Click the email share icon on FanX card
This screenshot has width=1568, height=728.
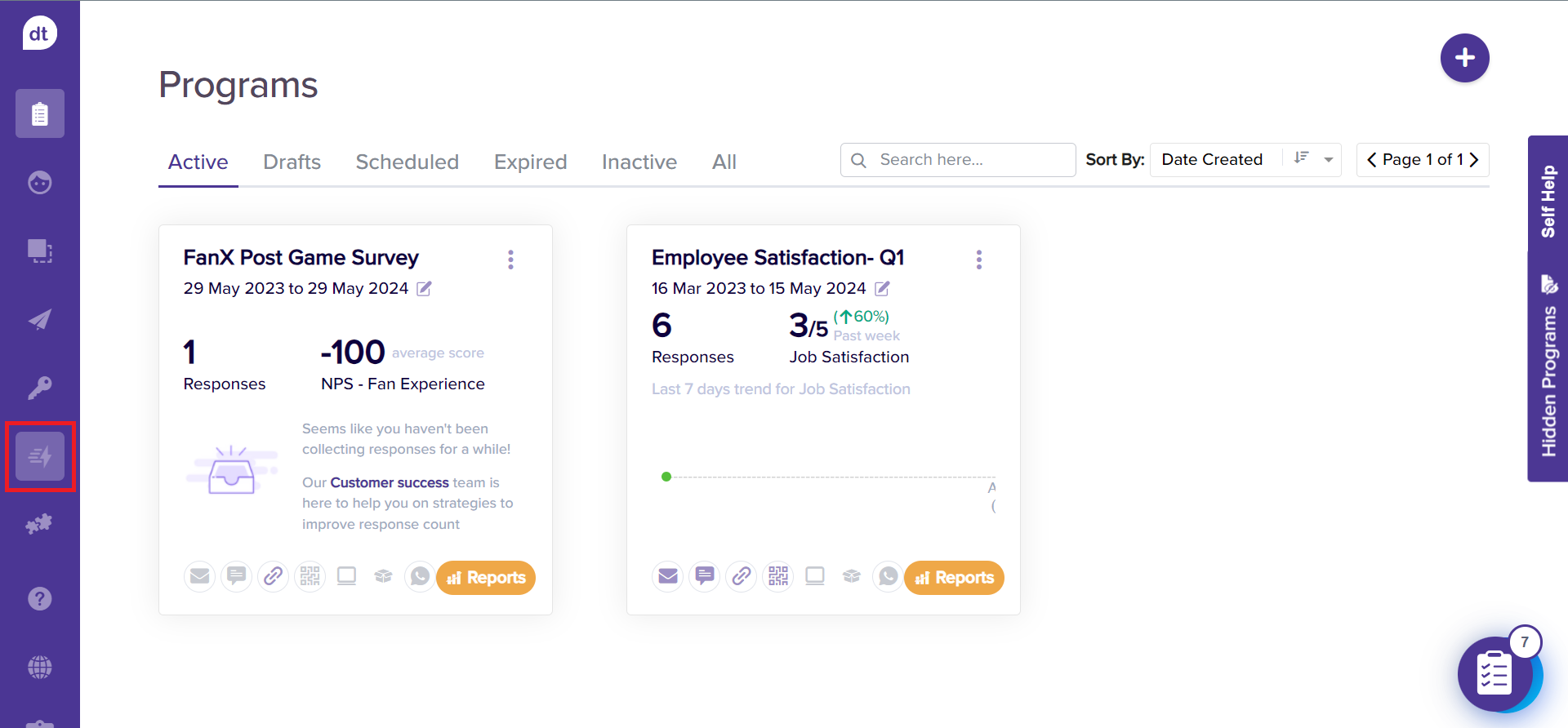(x=199, y=577)
